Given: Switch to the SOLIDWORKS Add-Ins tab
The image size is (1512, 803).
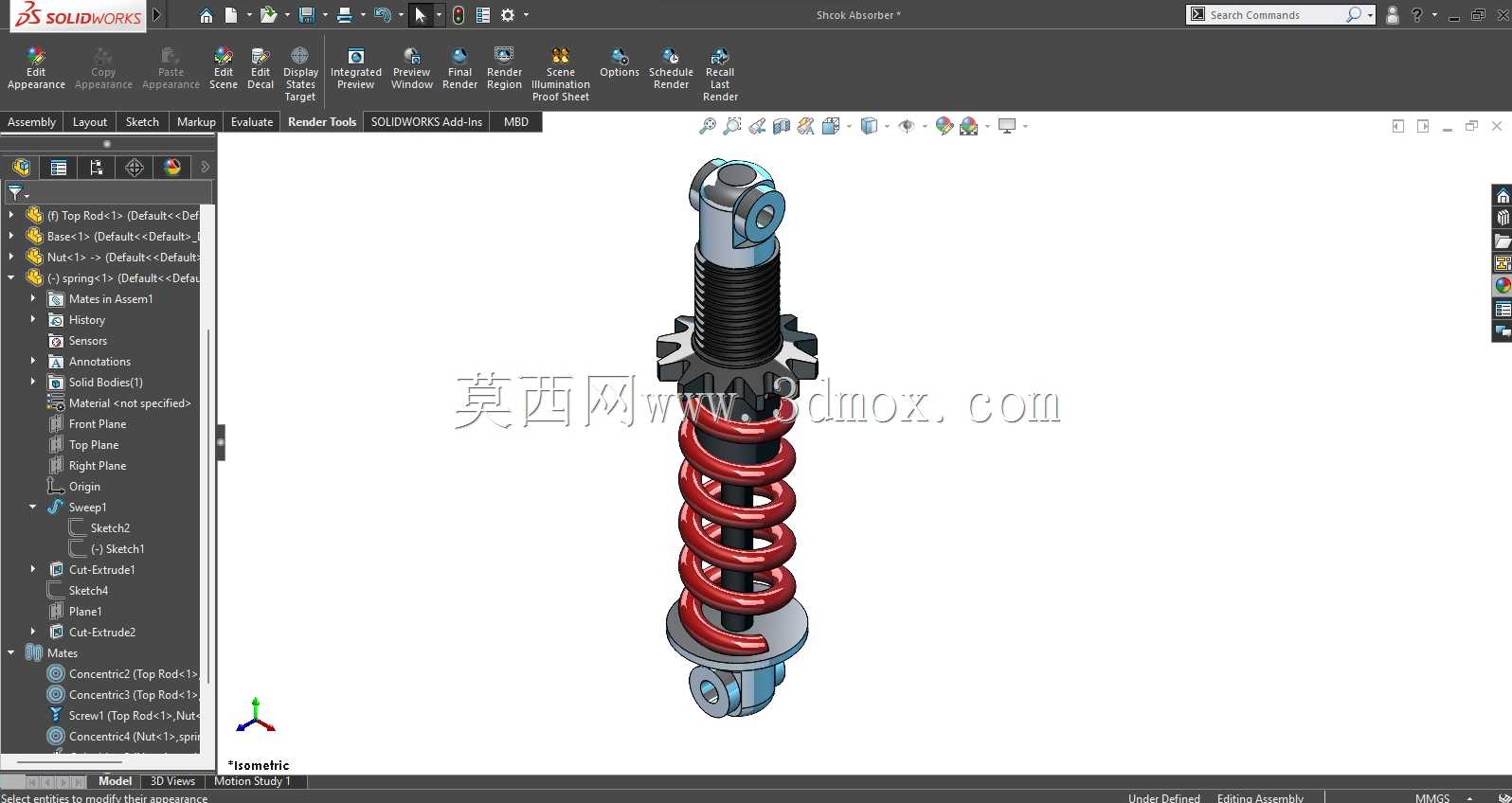Looking at the screenshot, I should (426, 122).
